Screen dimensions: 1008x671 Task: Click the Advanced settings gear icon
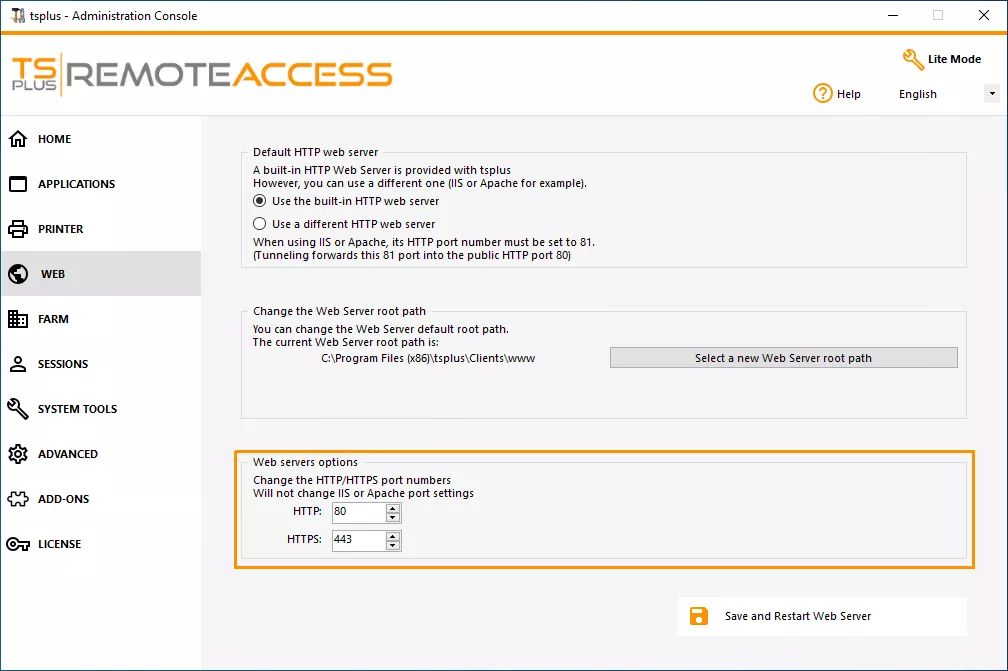tap(21, 454)
